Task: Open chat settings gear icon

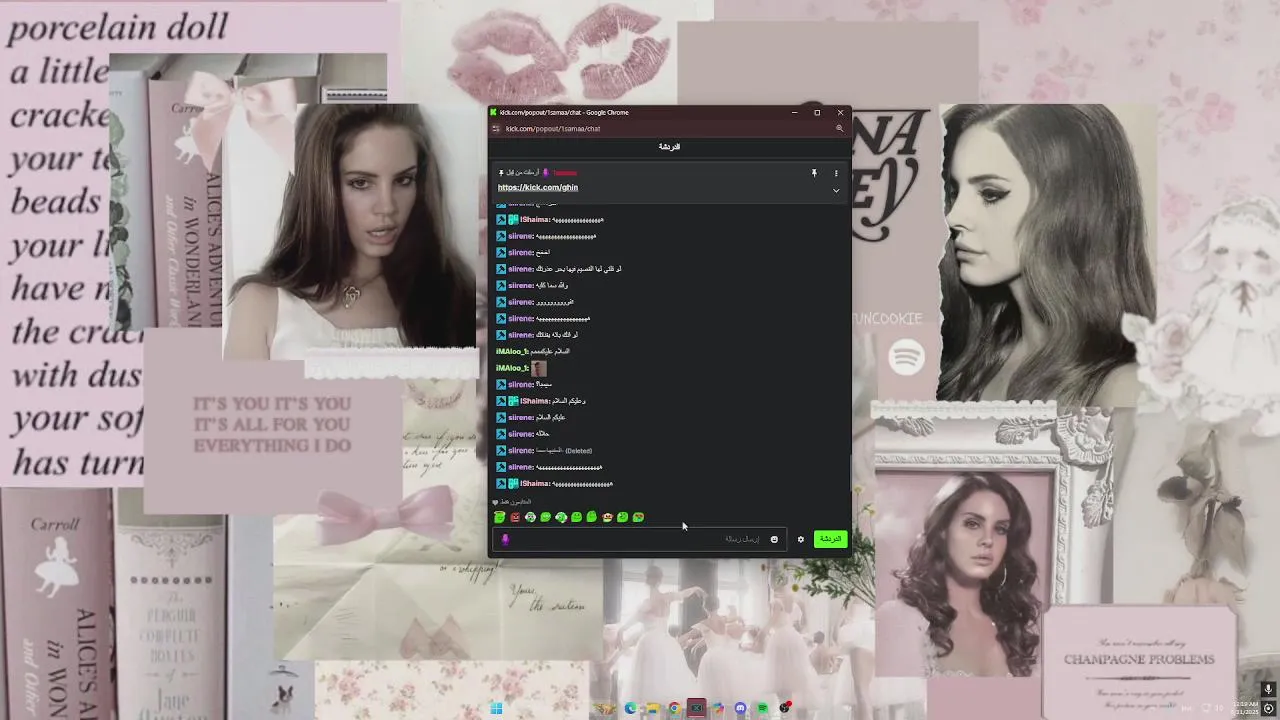Action: pyautogui.click(x=800, y=539)
